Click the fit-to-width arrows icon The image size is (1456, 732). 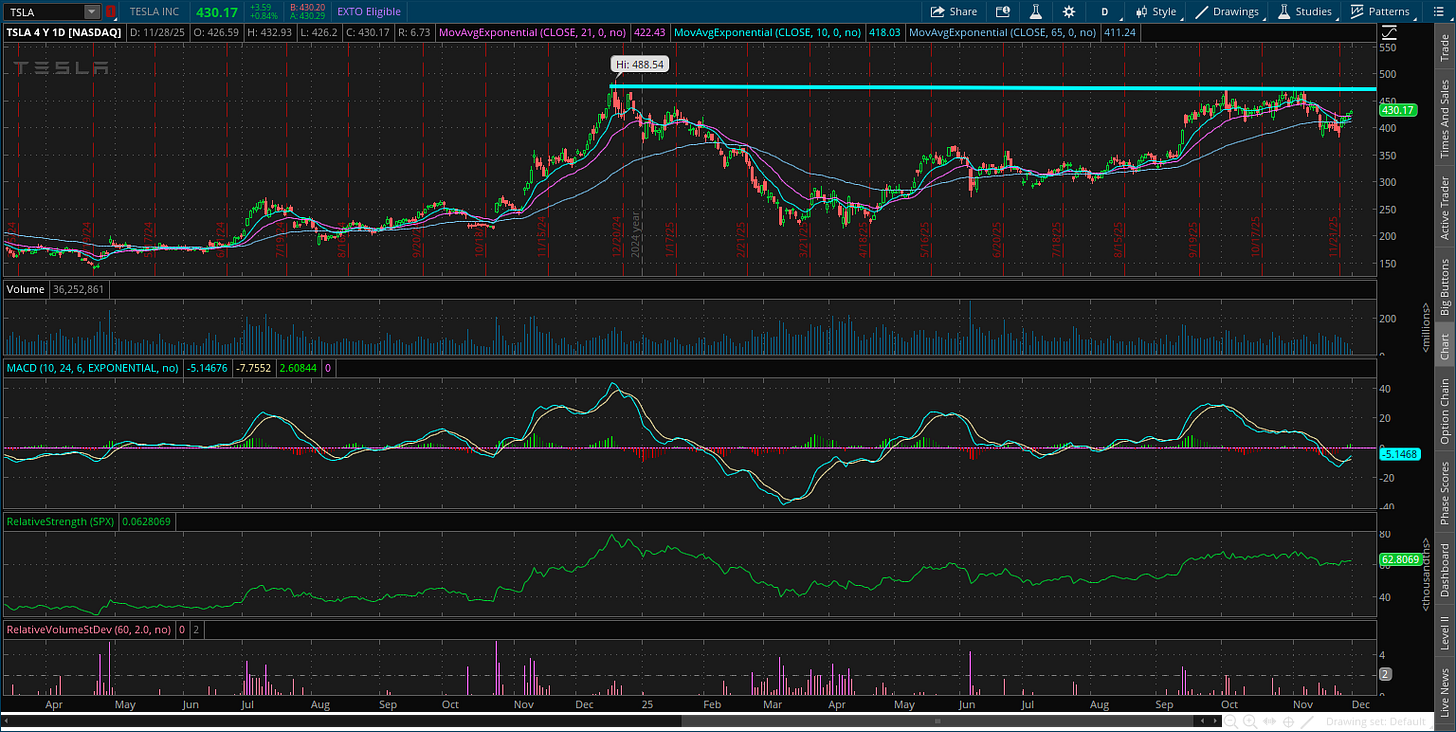coord(1270,721)
